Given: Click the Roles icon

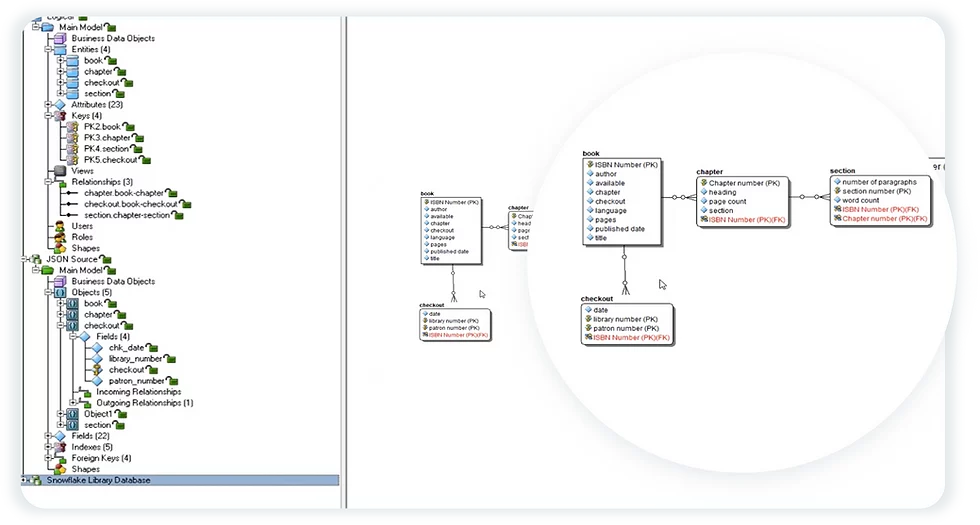Looking at the screenshot, I should tap(60, 237).
